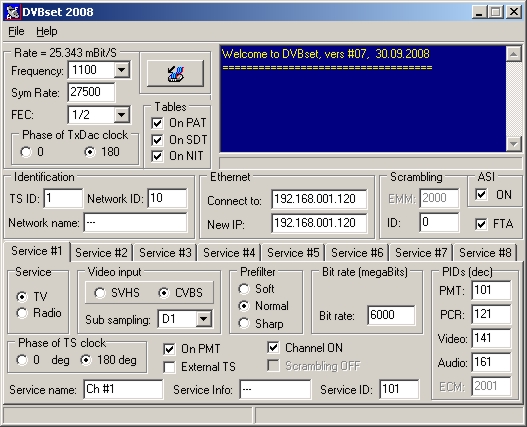The height and width of the screenshot is (427, 527).
Task: Click the Sym Rate input field
Action: point(91,92)
